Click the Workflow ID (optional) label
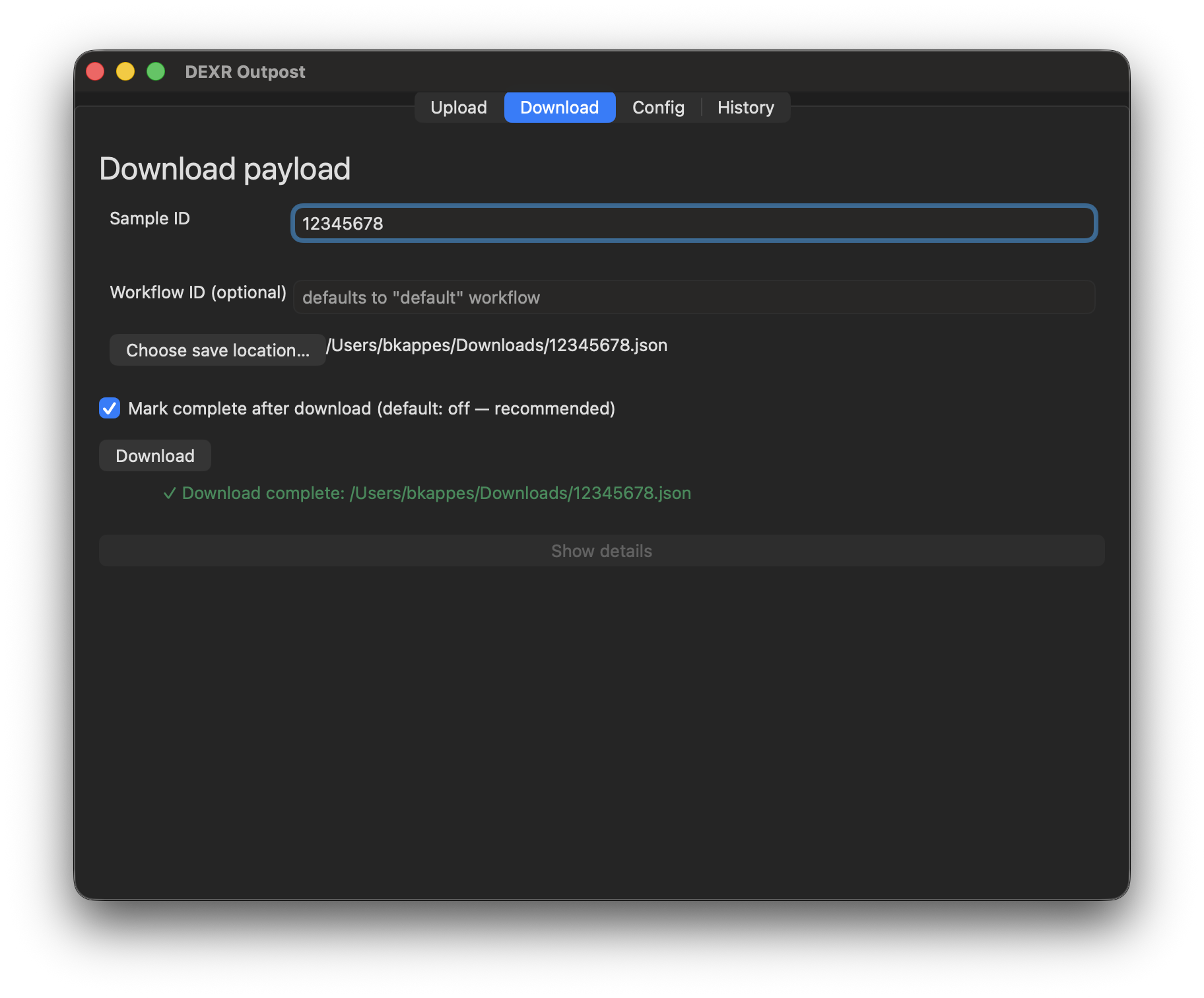 click(198, 292)
